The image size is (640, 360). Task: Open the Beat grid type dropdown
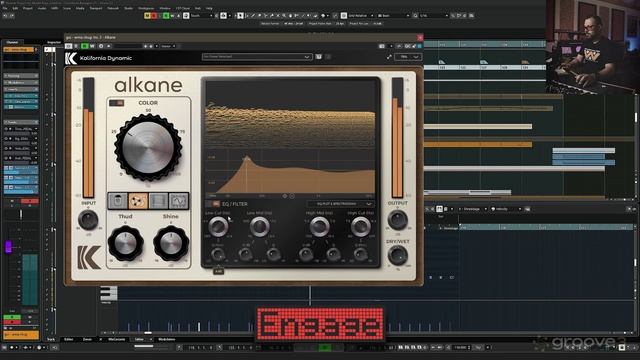pos(393,16)
